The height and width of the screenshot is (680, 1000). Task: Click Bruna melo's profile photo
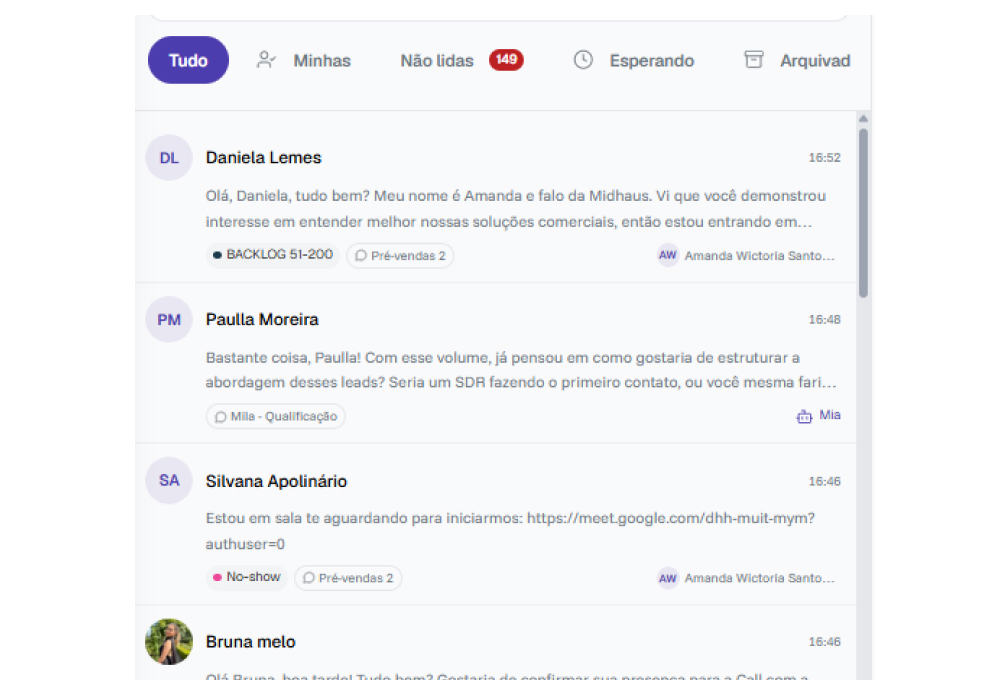[x=169, y=642]
